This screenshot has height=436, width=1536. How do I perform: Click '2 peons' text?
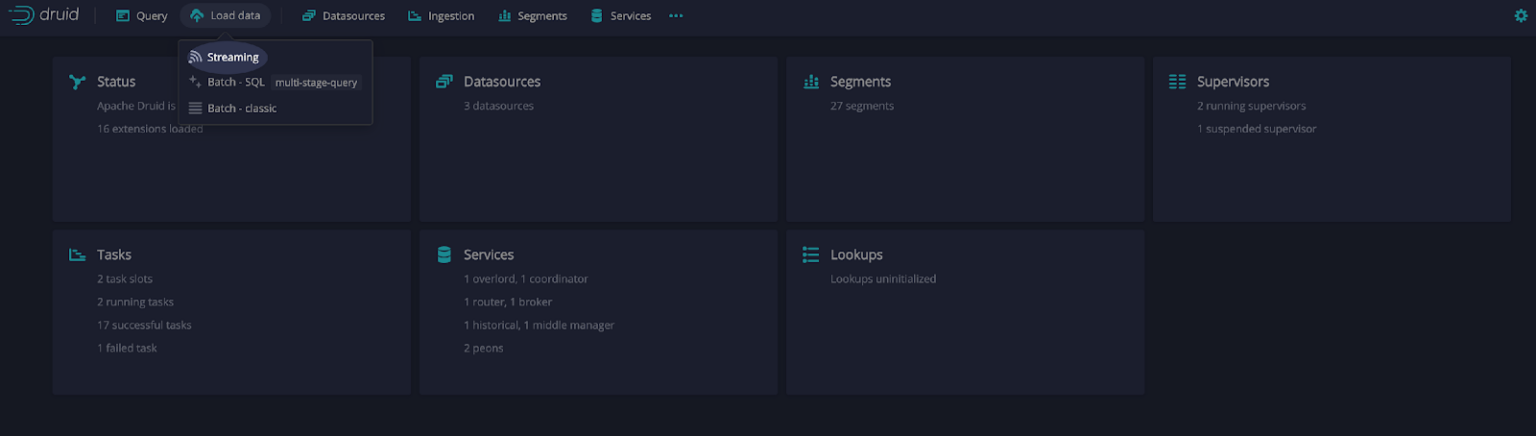pos(484,348)
